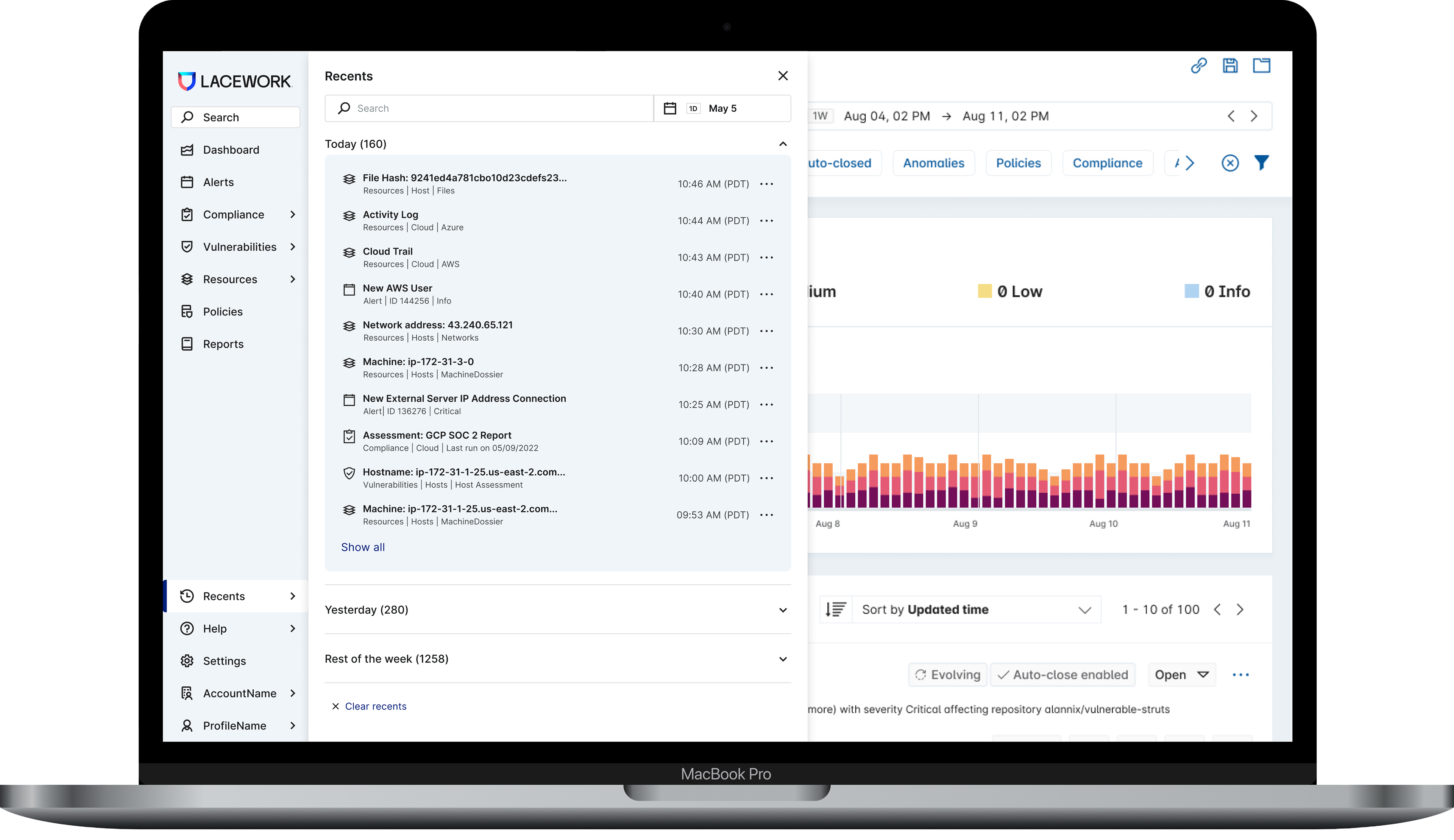The height and width of the screenshot is (840, 1454).
Task: Click the Hostname vulnerability shield icon
Action: coord(349,474)
